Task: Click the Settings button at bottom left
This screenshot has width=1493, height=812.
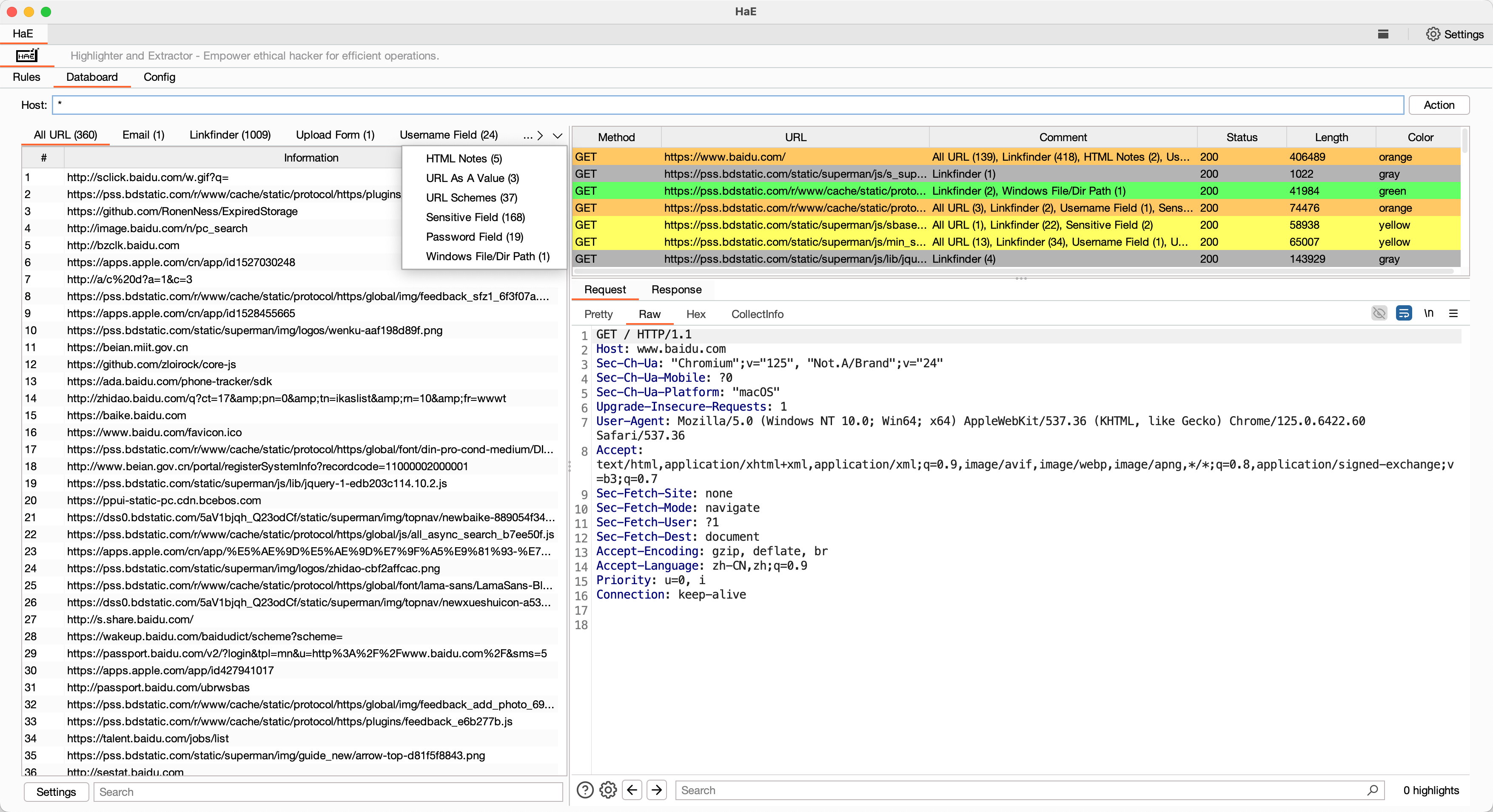Action: (56, 792)
